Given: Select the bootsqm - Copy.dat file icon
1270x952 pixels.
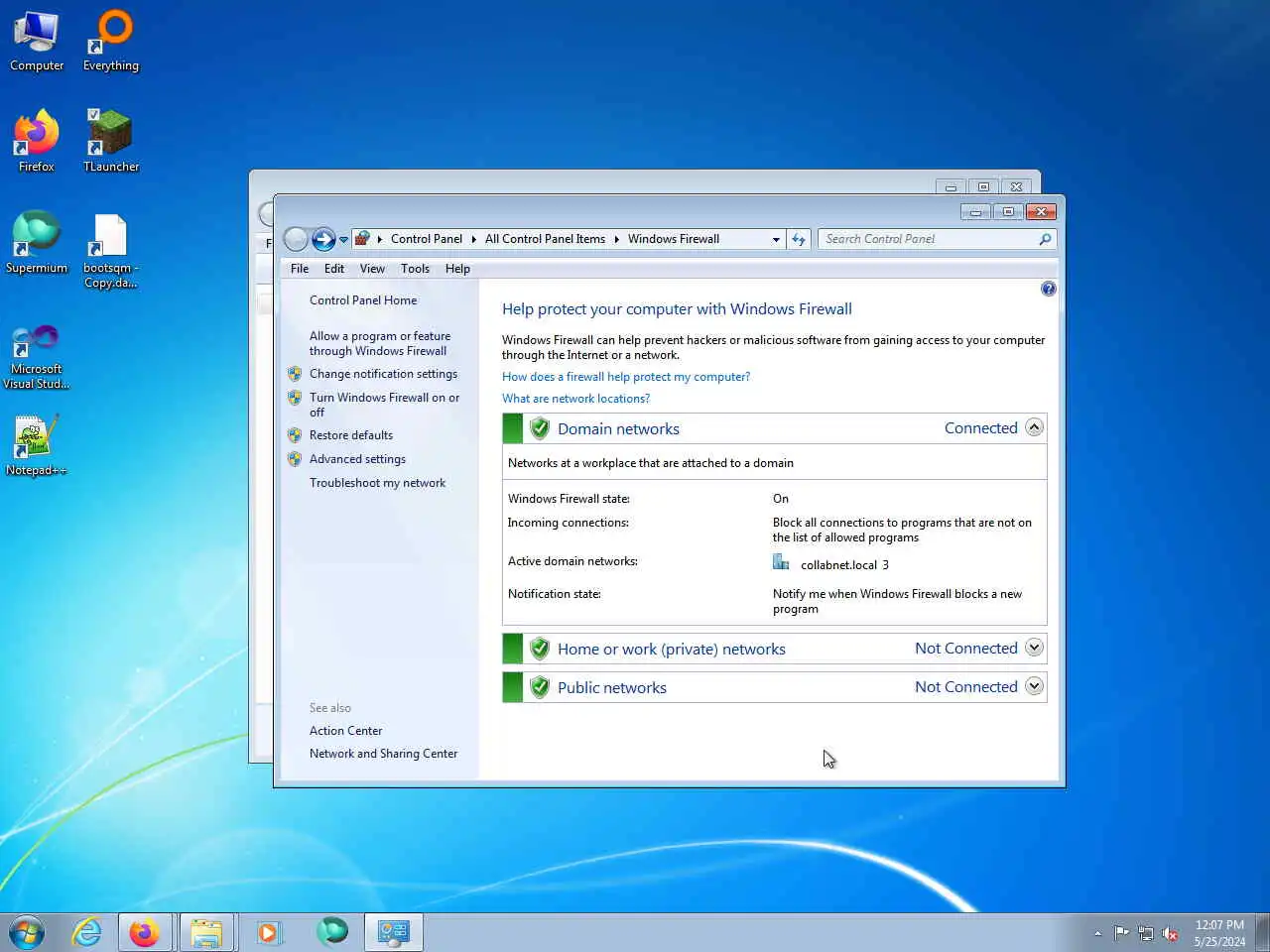Looking at the screenshot, I should click(111, 251).
